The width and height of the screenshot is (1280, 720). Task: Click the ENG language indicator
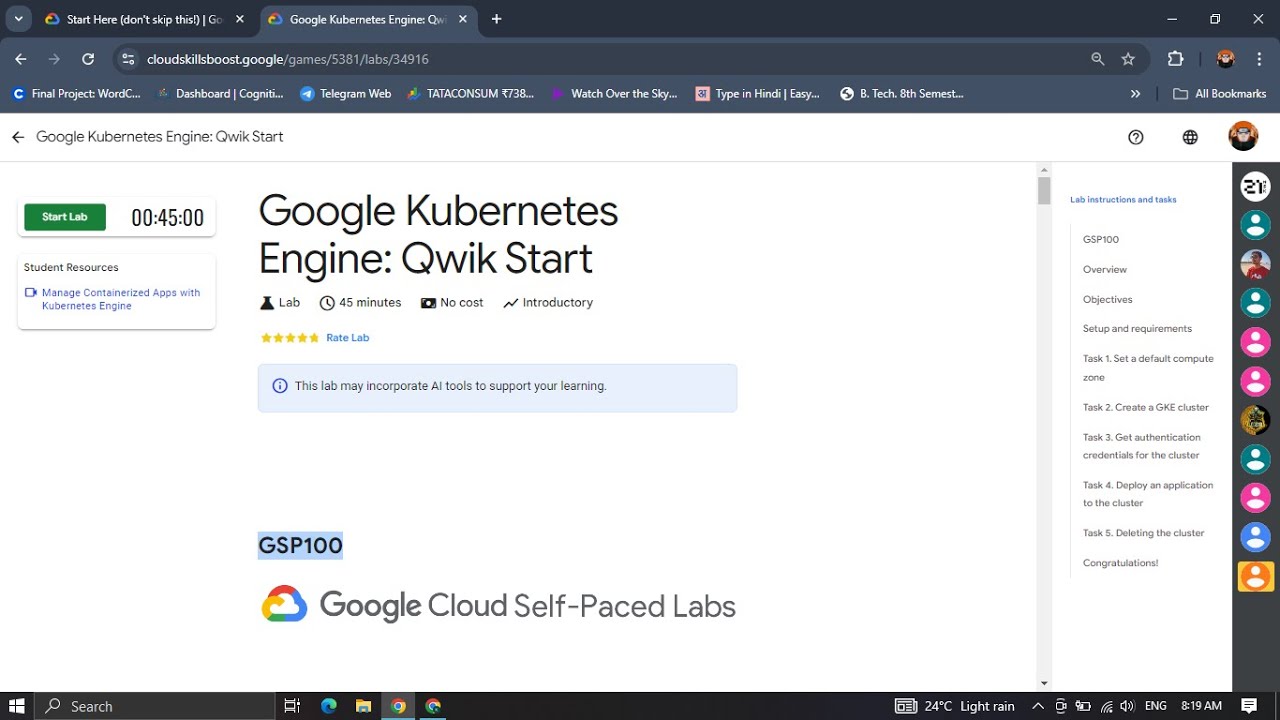pos(1156,706)
